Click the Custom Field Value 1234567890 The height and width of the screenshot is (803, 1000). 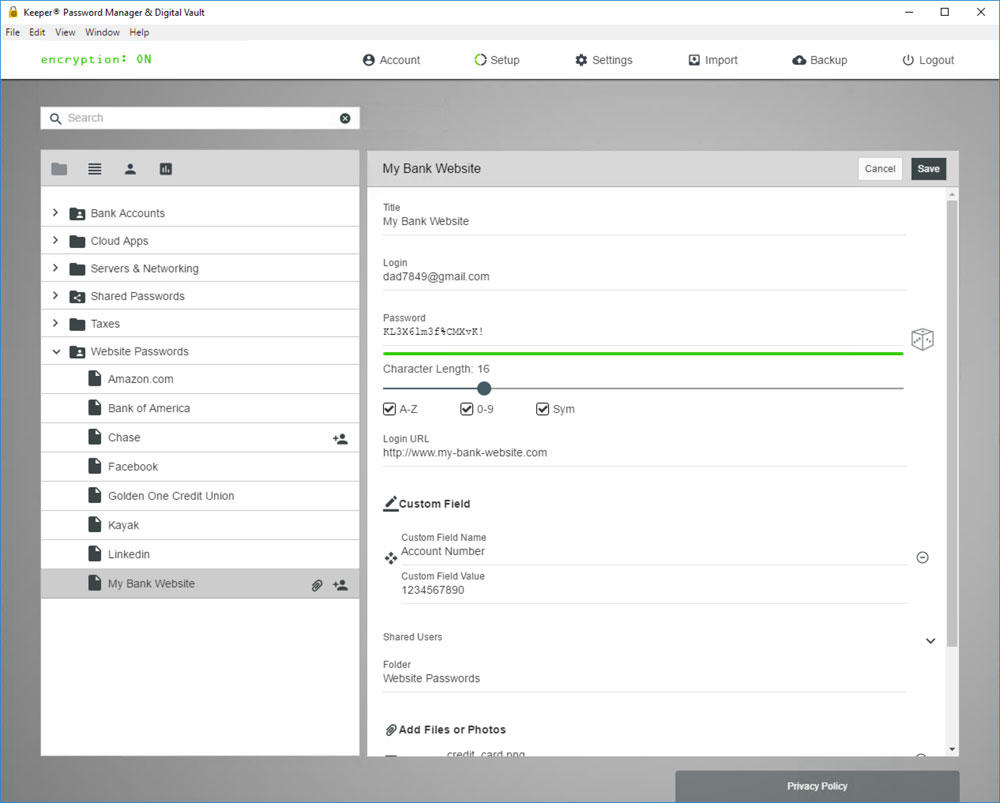point(654,590)
